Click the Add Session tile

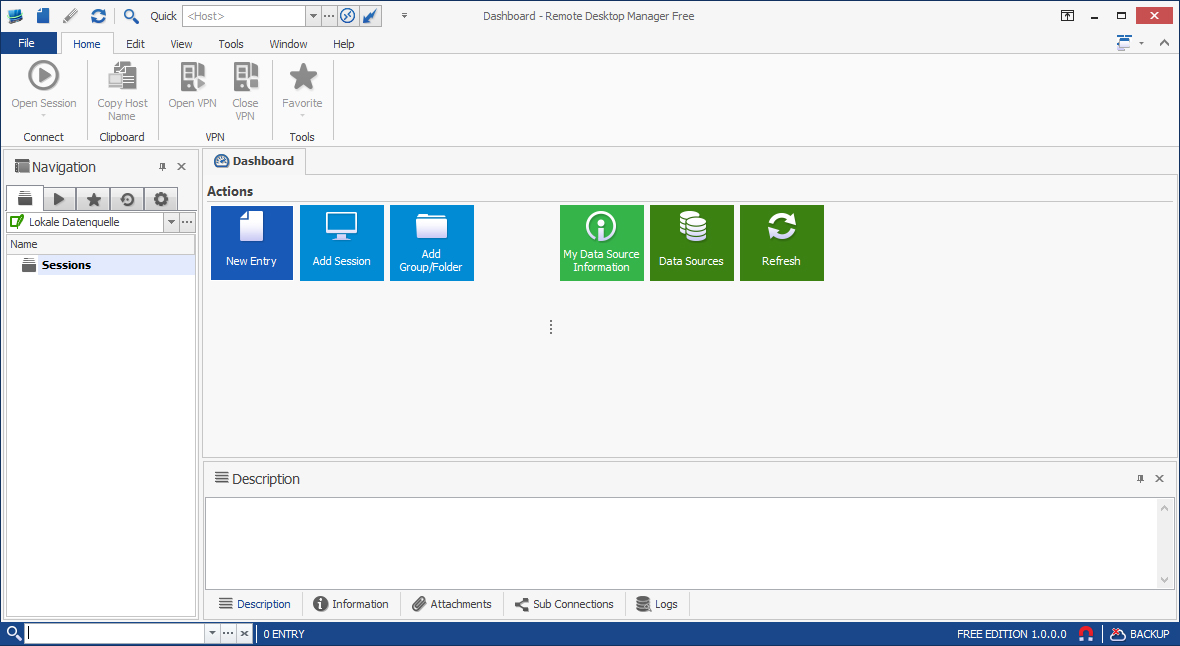pyautogui.click(x=341, y=243)
